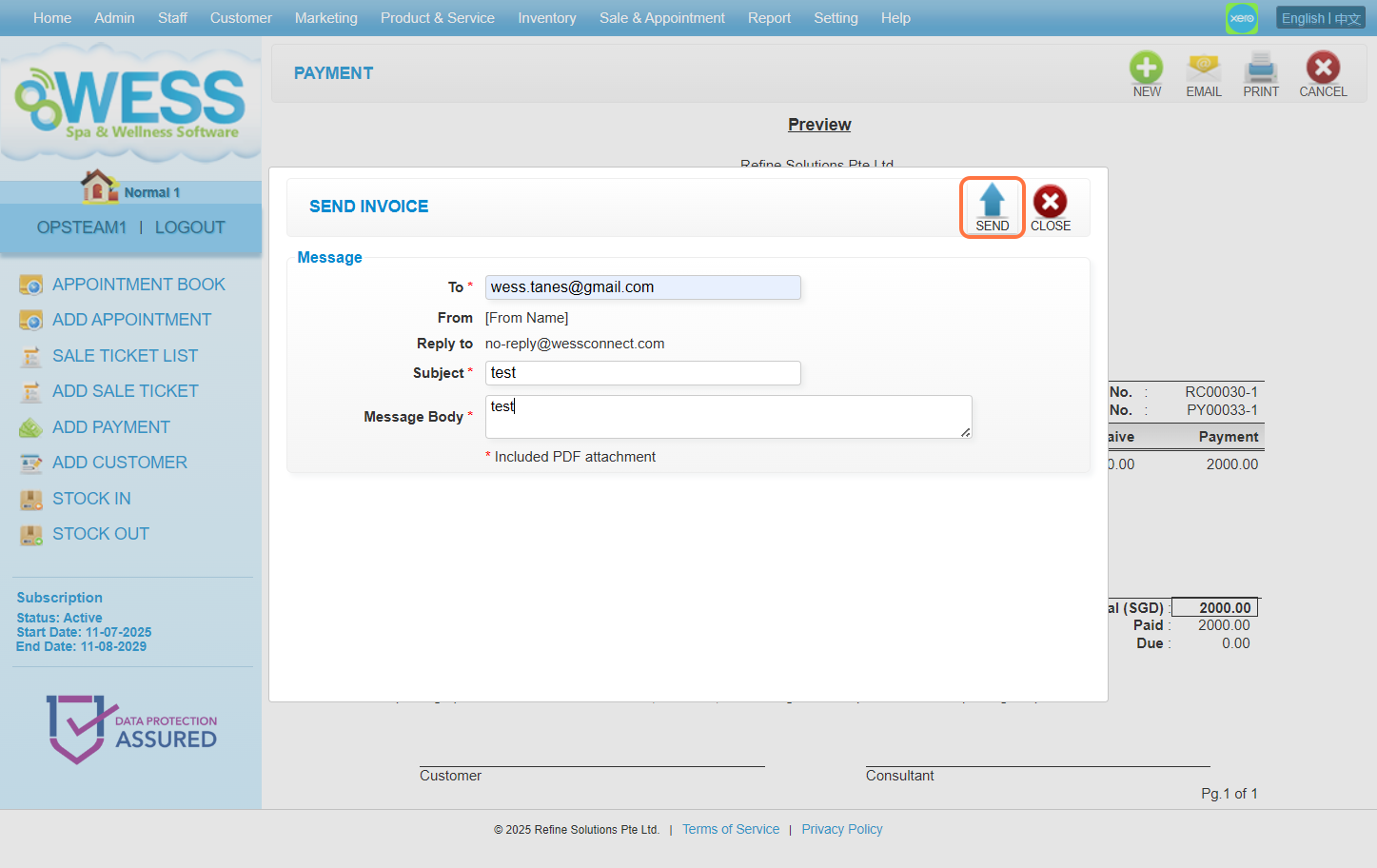Open the Inventory menu
Screen dimensions: 1377x868
[546, 18]
